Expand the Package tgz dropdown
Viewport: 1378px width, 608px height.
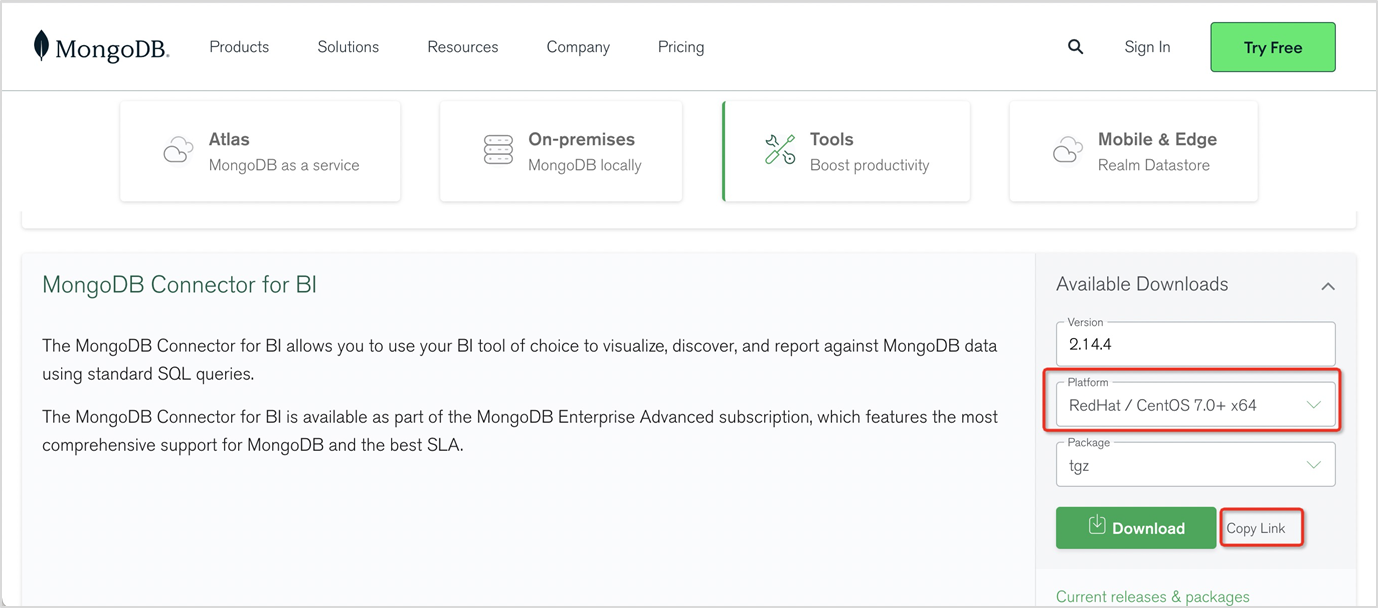1195,466
